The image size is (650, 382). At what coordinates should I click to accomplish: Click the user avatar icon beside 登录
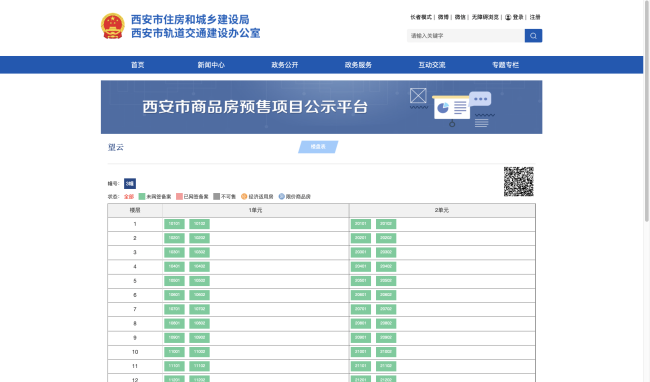click(x=508, y=17)
